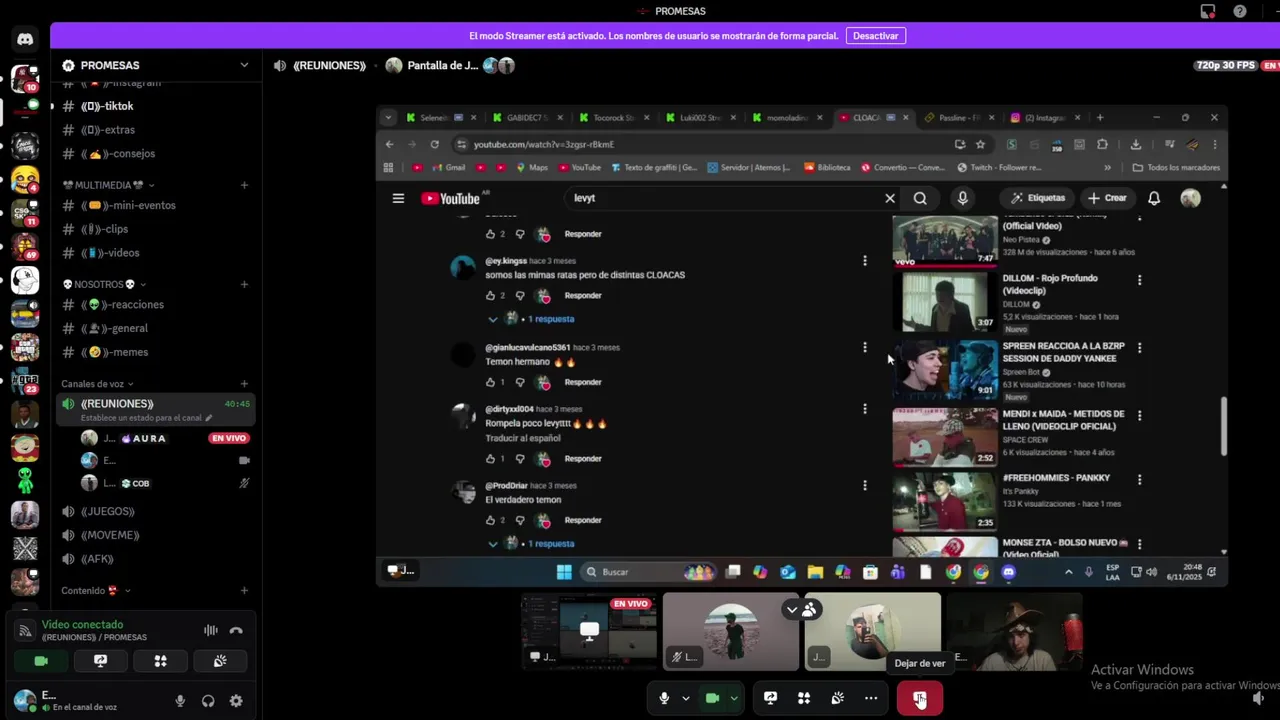Open user settings gear icon
This screenshot has width=1280, height=720.
point(236,701)
